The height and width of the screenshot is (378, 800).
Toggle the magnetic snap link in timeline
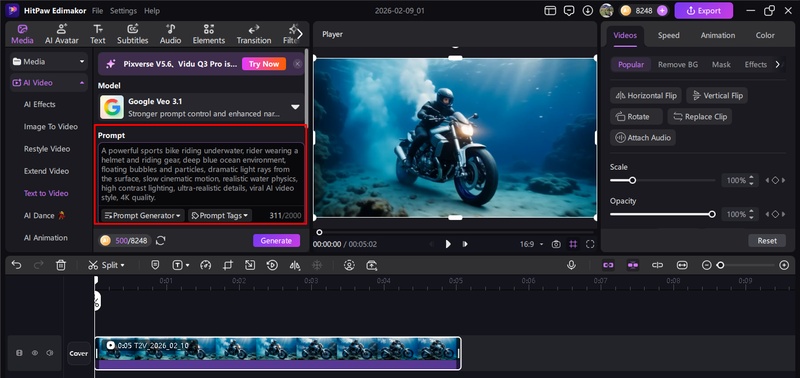608,265
